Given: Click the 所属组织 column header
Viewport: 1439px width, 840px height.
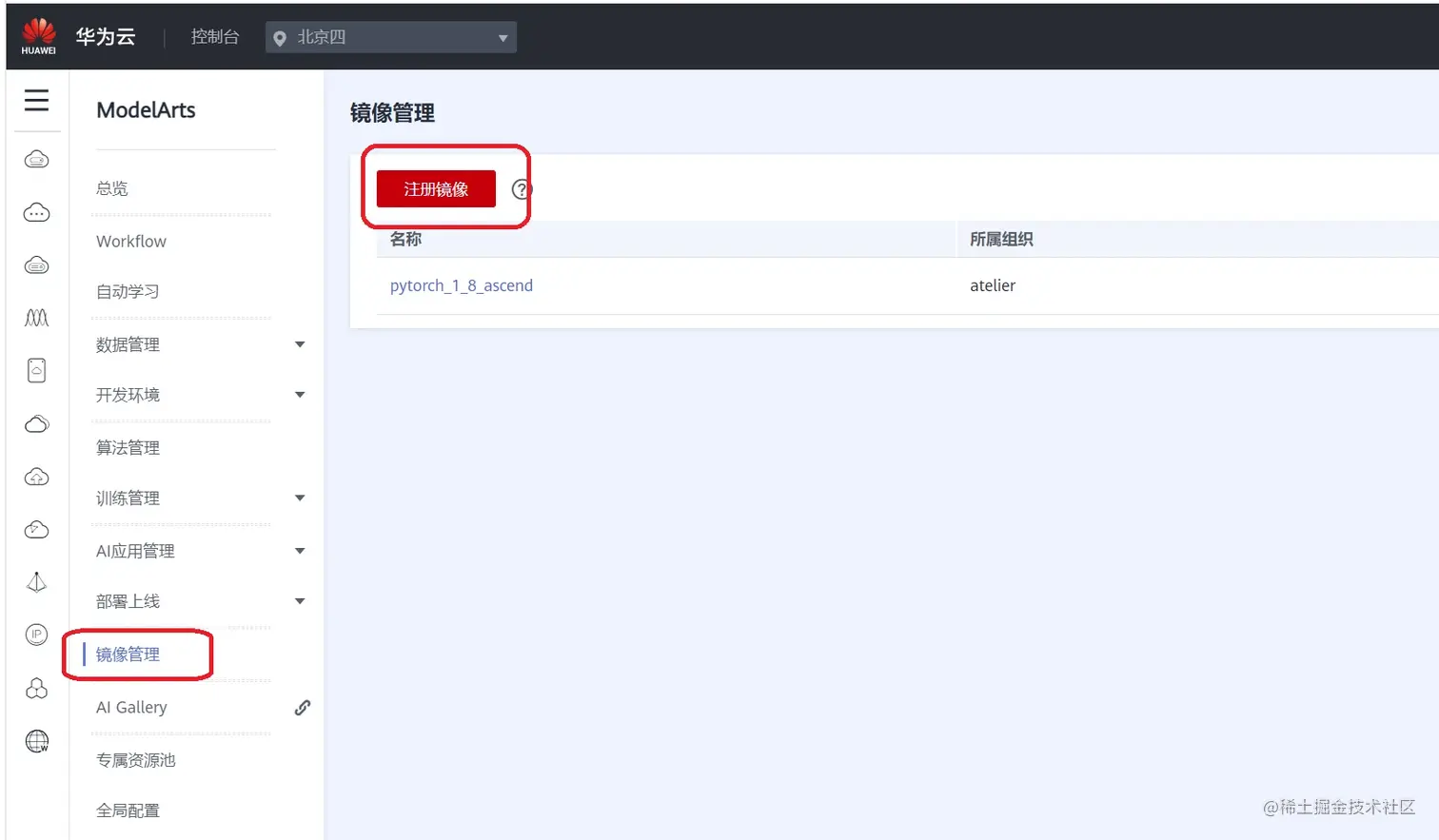Looking at the screenshot, I should pos(1001,239).
